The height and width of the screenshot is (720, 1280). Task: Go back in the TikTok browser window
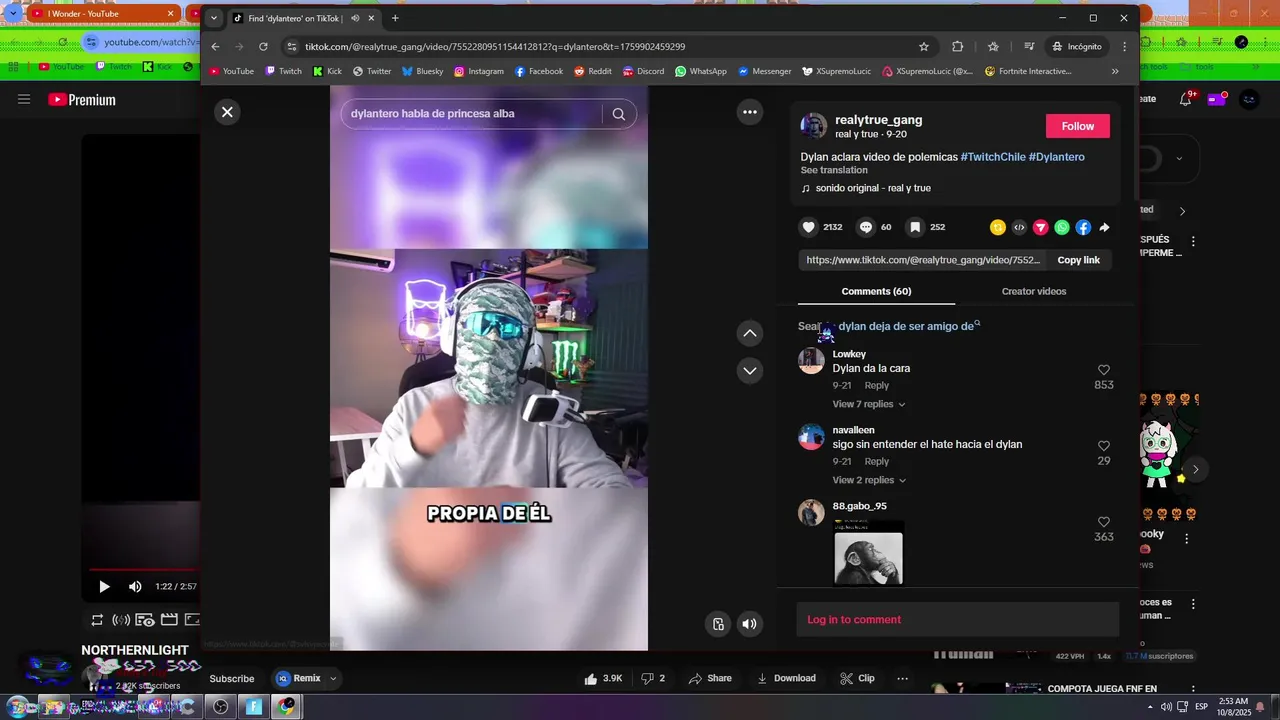pyautogui.click(x=215, y=46)
